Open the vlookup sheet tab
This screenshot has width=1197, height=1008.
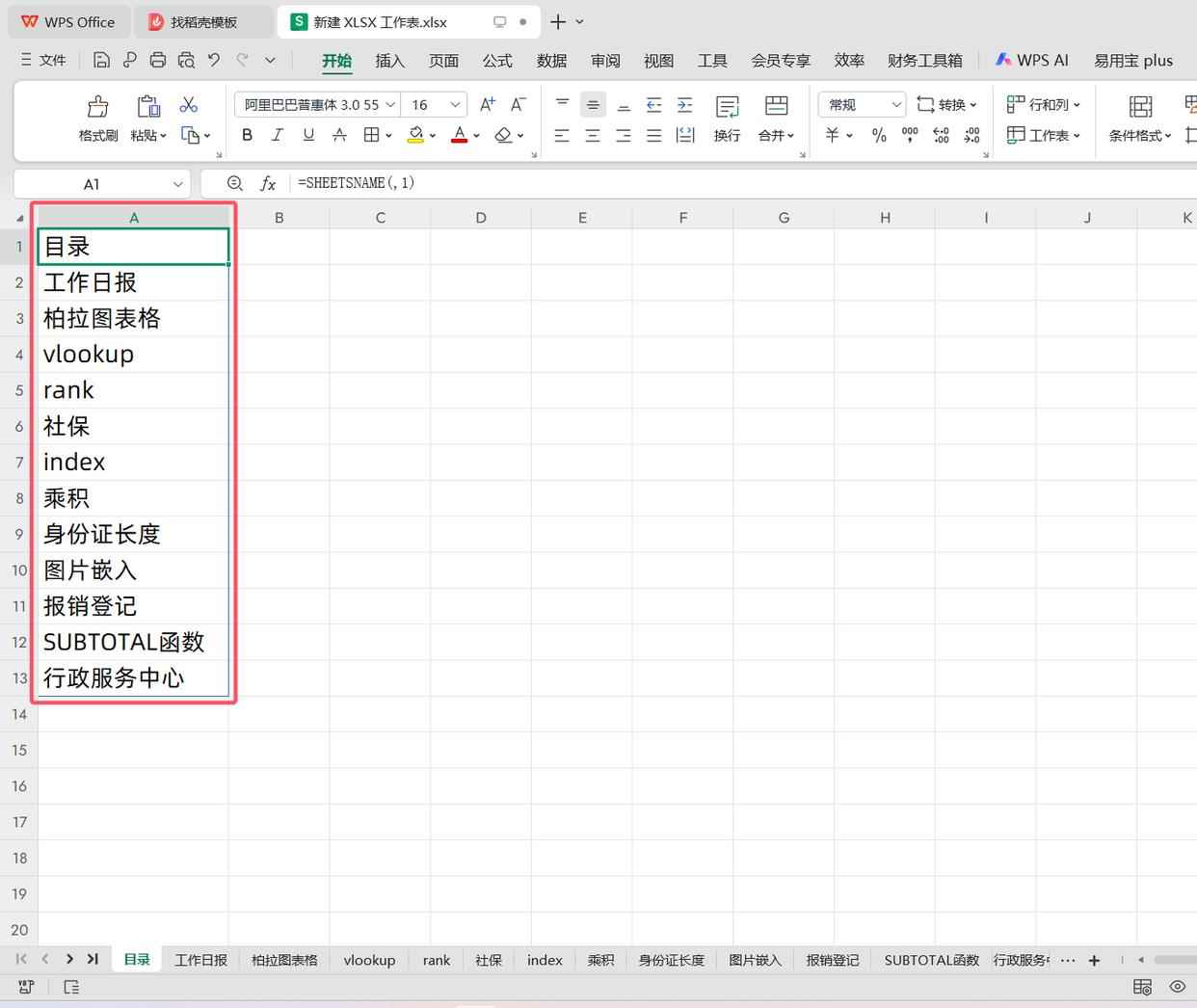[369, 960]
